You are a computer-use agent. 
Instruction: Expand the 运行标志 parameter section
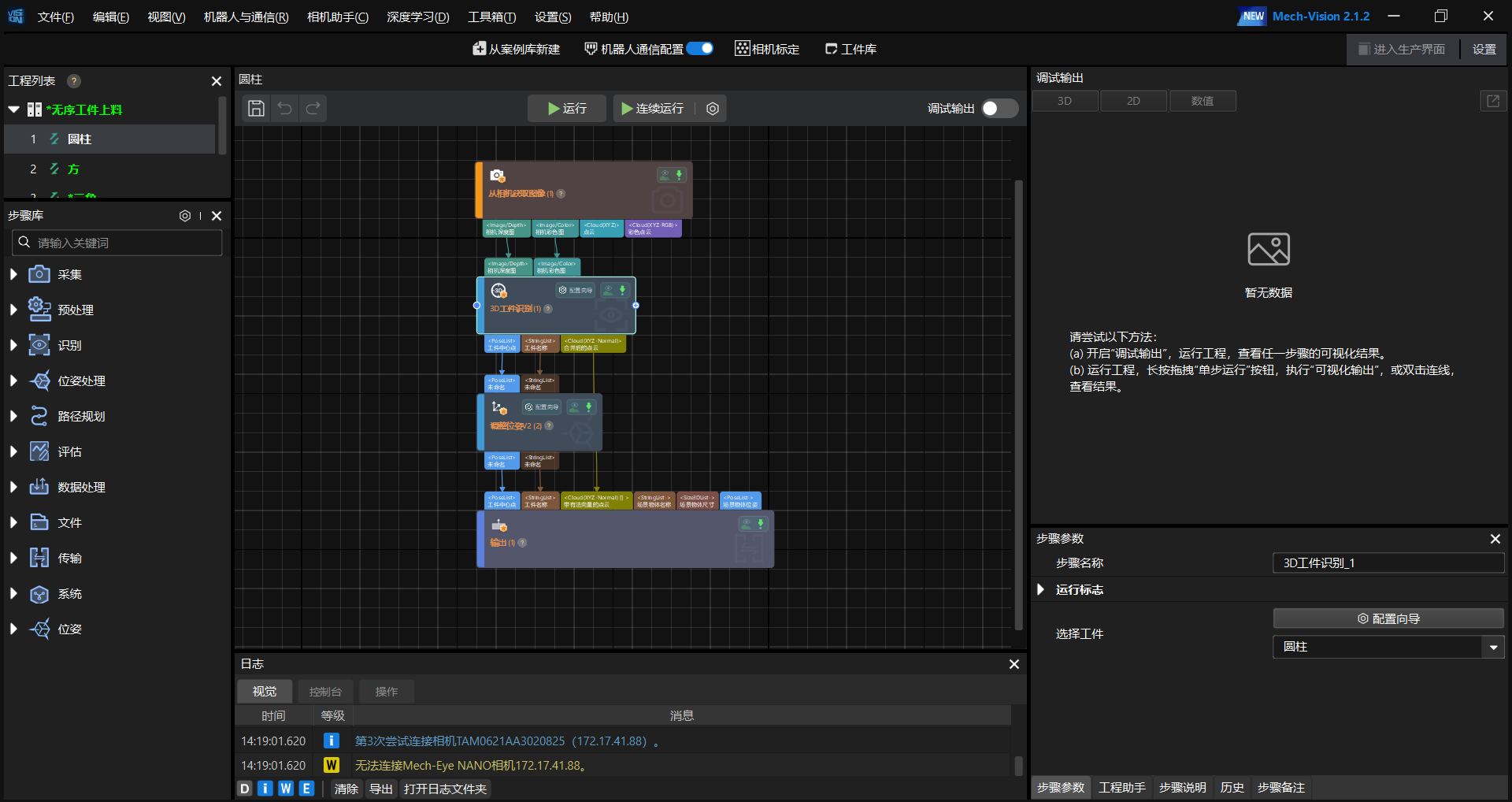(1041, 589)
